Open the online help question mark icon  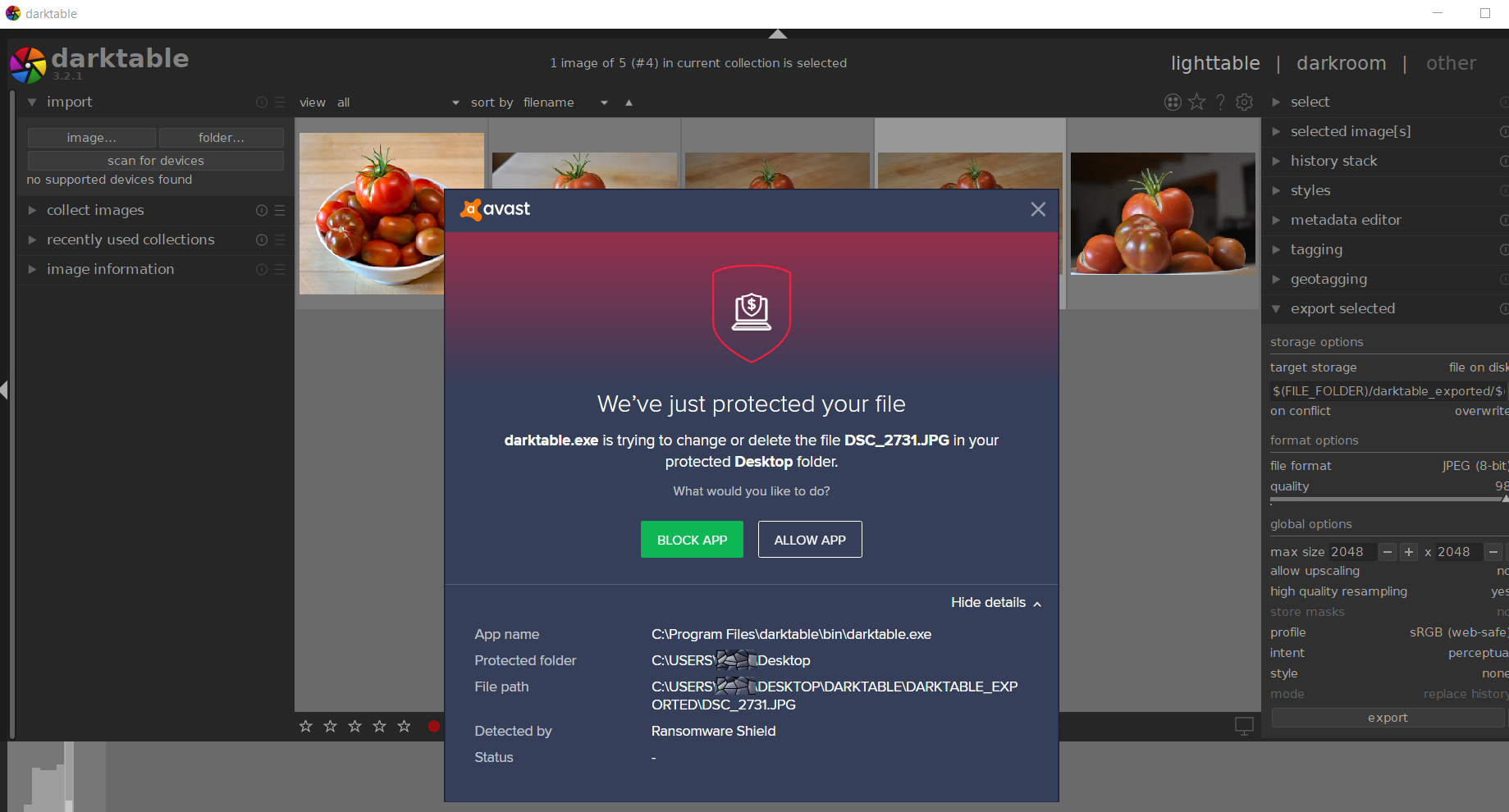tap(1221, 102)
